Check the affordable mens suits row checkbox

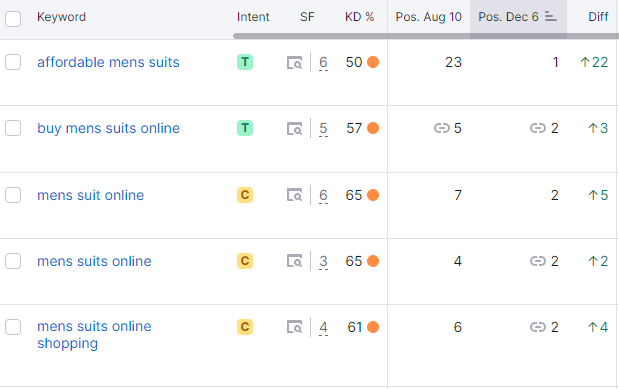(x=13, y=62)
